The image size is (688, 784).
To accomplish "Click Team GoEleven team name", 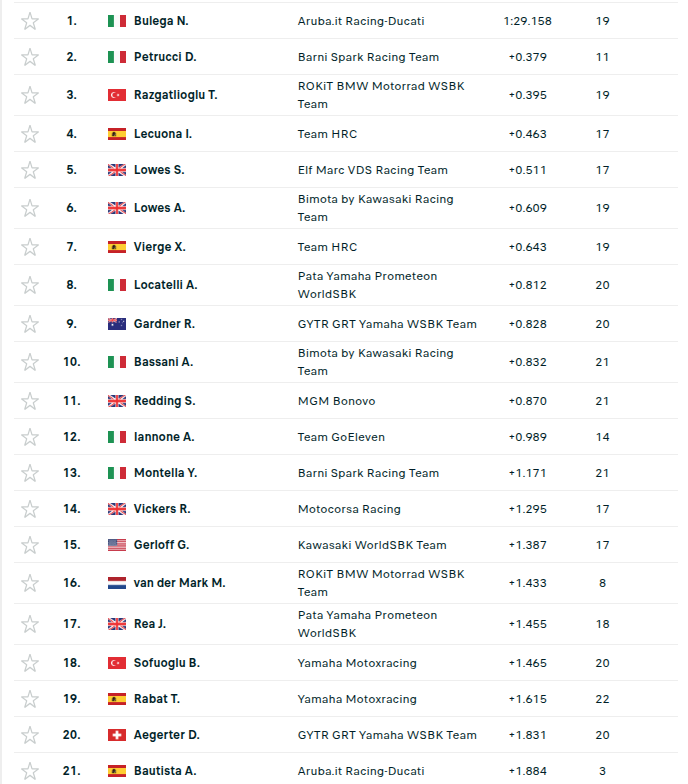I will [x=341, y=437].
